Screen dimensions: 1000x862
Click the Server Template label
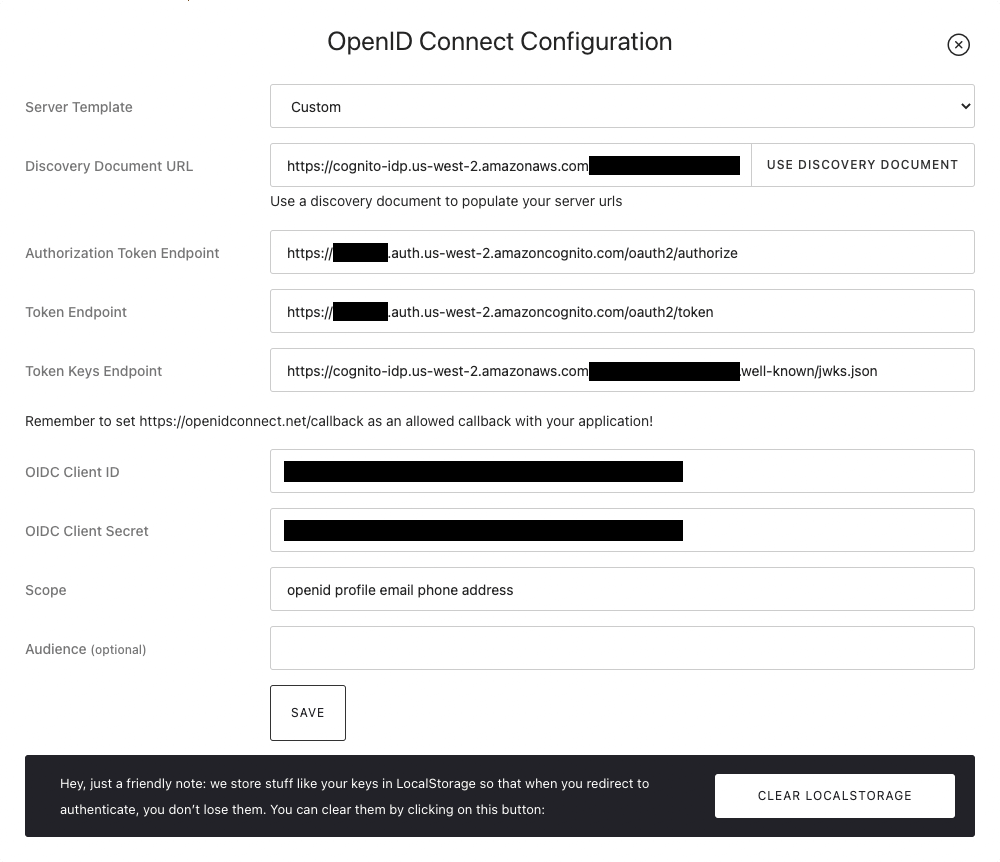pos(79,107)
